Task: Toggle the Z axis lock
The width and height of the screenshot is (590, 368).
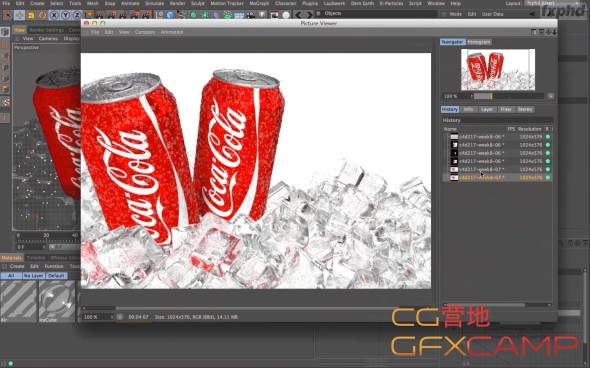Action: point(77,15)
